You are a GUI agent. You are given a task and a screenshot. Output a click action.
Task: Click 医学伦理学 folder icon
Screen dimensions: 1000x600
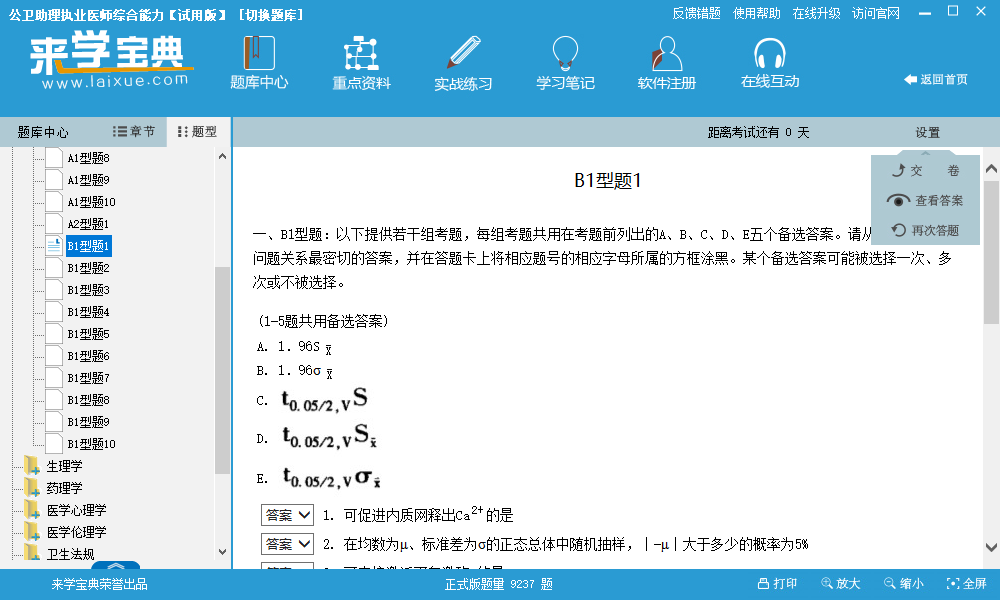tap(32, 532)
